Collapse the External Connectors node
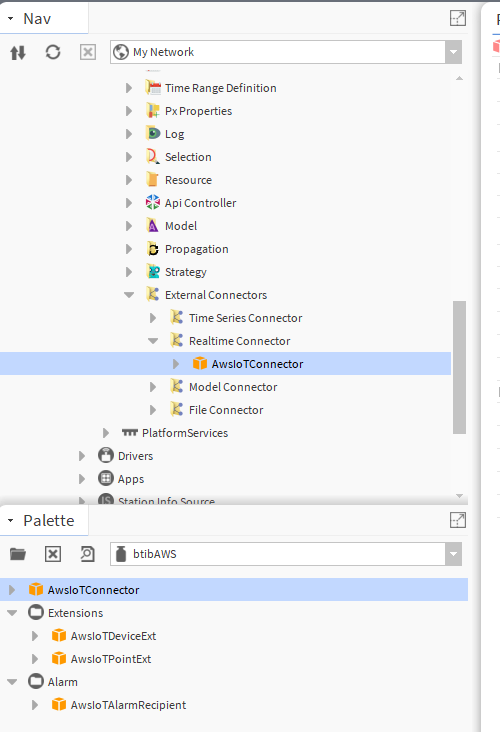Image resolution: width=500 pixels, height=732 pixels. [129, 295]
